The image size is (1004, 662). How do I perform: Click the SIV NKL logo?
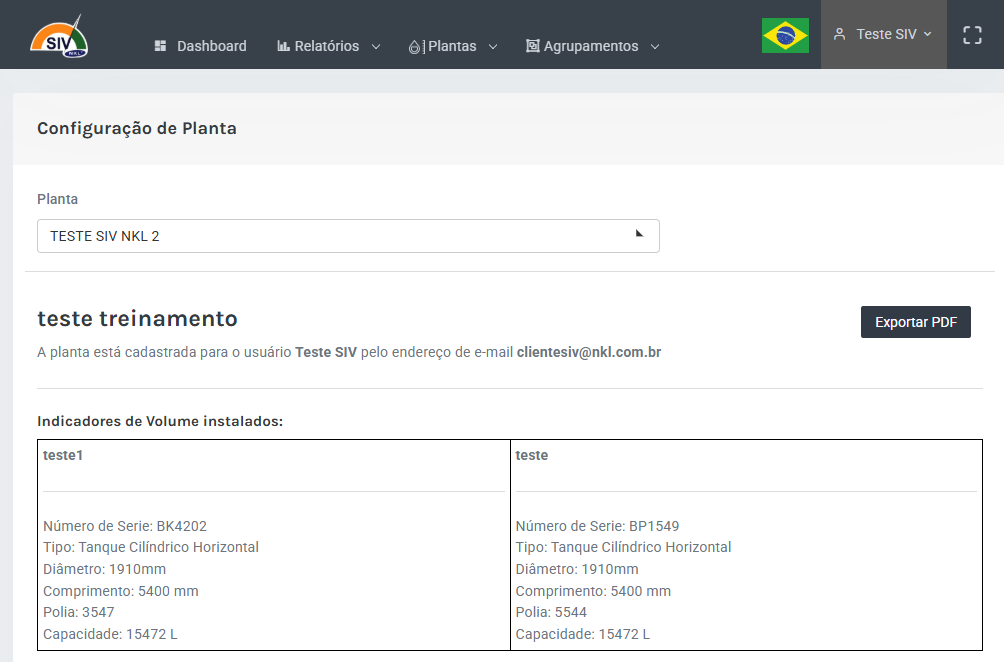coord(59,37)
